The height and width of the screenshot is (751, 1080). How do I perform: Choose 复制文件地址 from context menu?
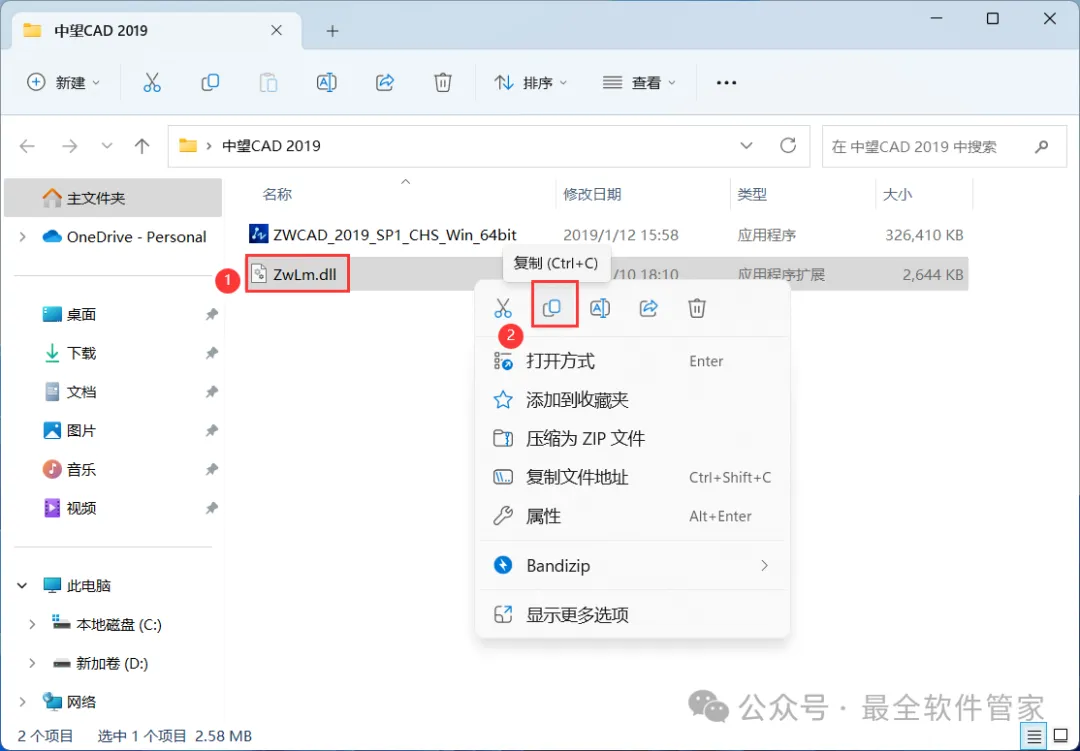[x=632, y=477]
